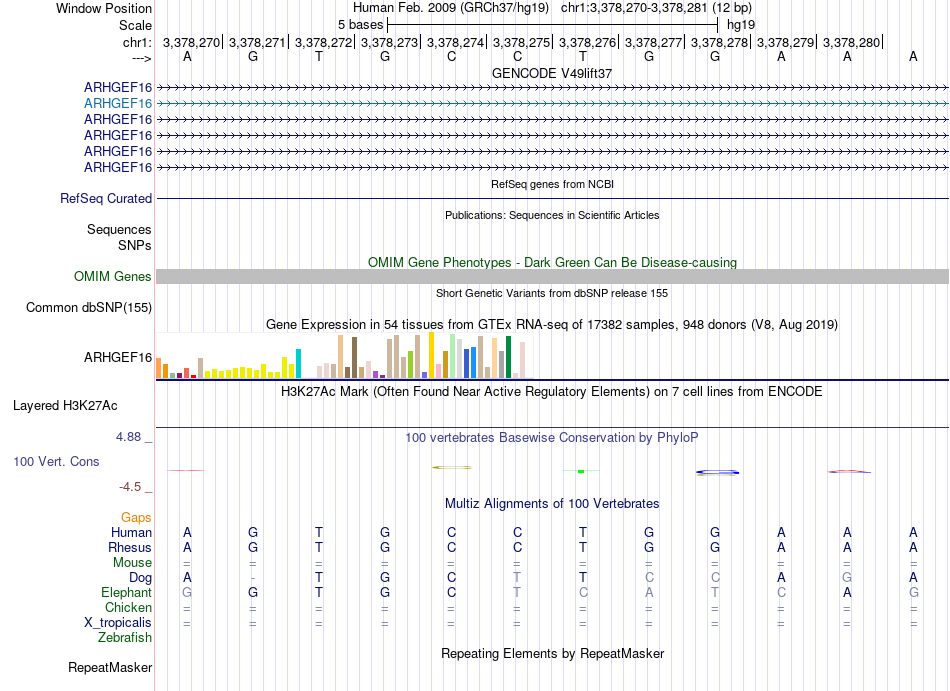Click the Rhesus alignment row label

[x=130, y=547]
